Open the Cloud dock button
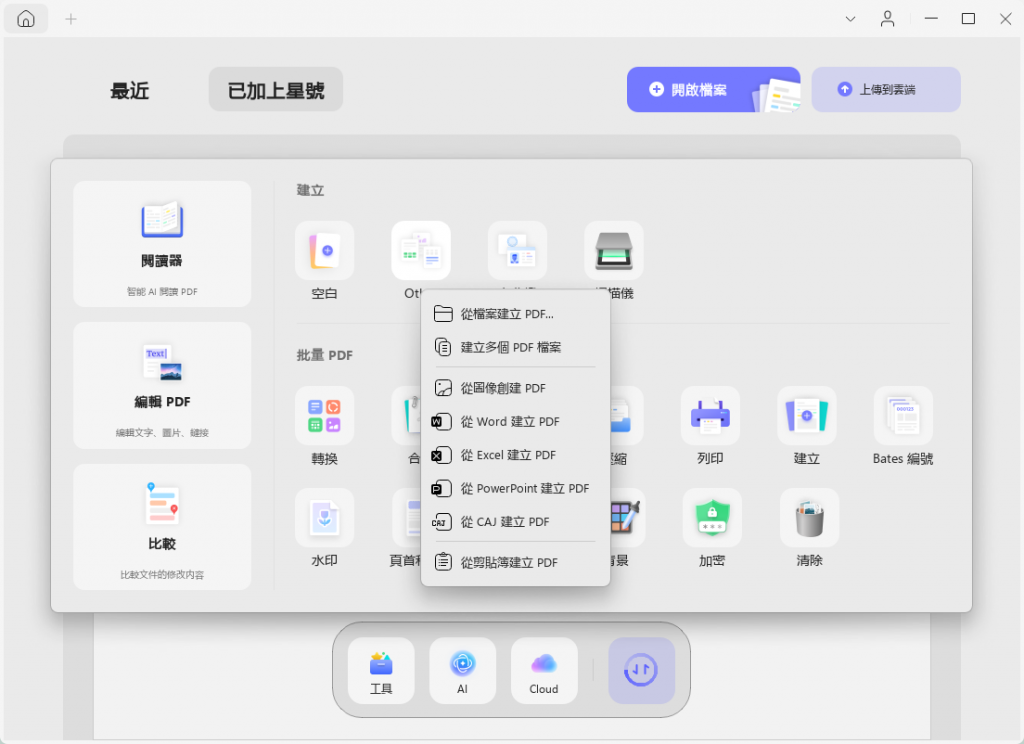 [x=544, y=671]
